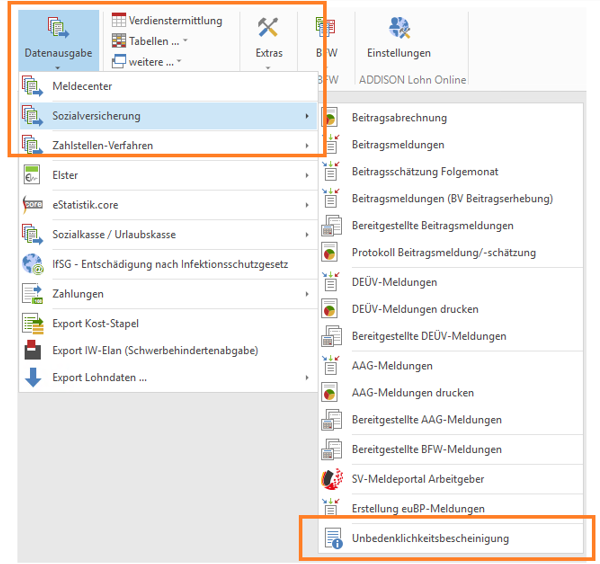
Task: Click the Verdienstermittlung table icon
Action: point(119,20)
